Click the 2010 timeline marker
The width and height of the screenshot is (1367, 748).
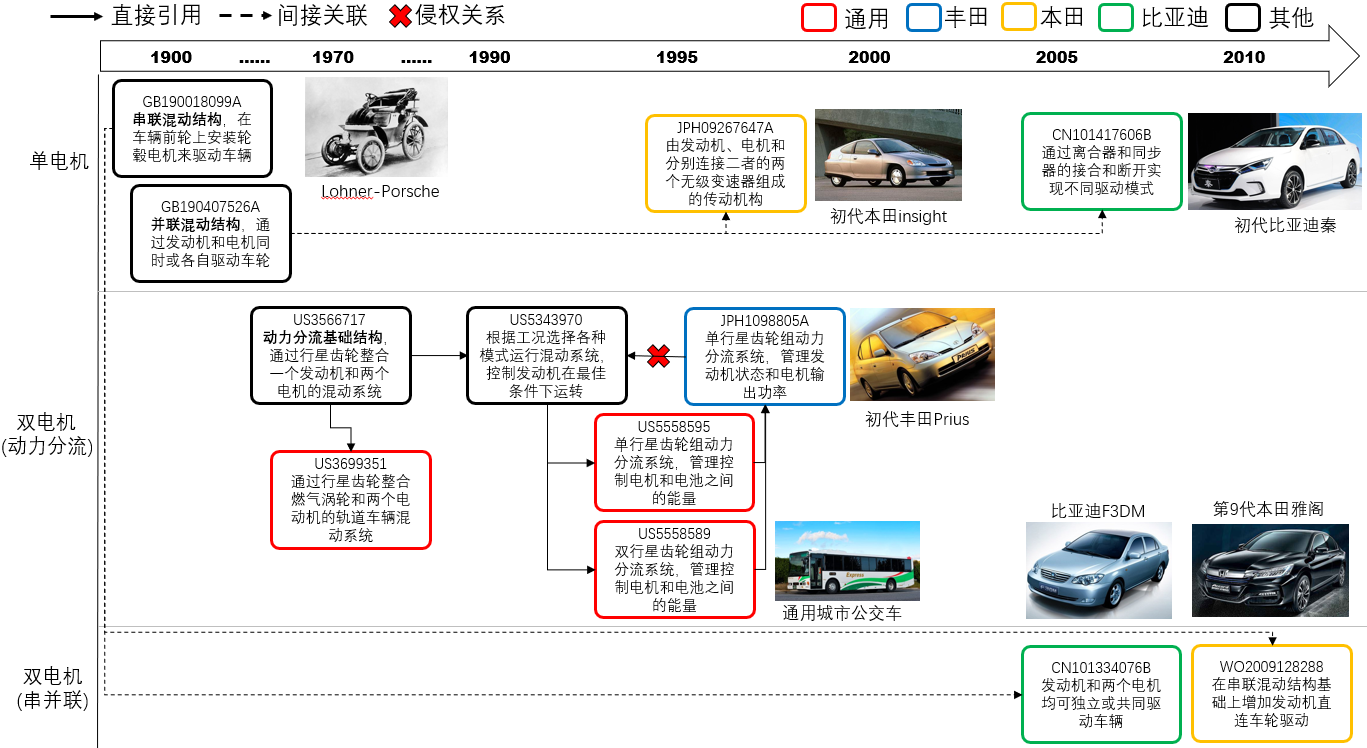[x=1244, y=58]
